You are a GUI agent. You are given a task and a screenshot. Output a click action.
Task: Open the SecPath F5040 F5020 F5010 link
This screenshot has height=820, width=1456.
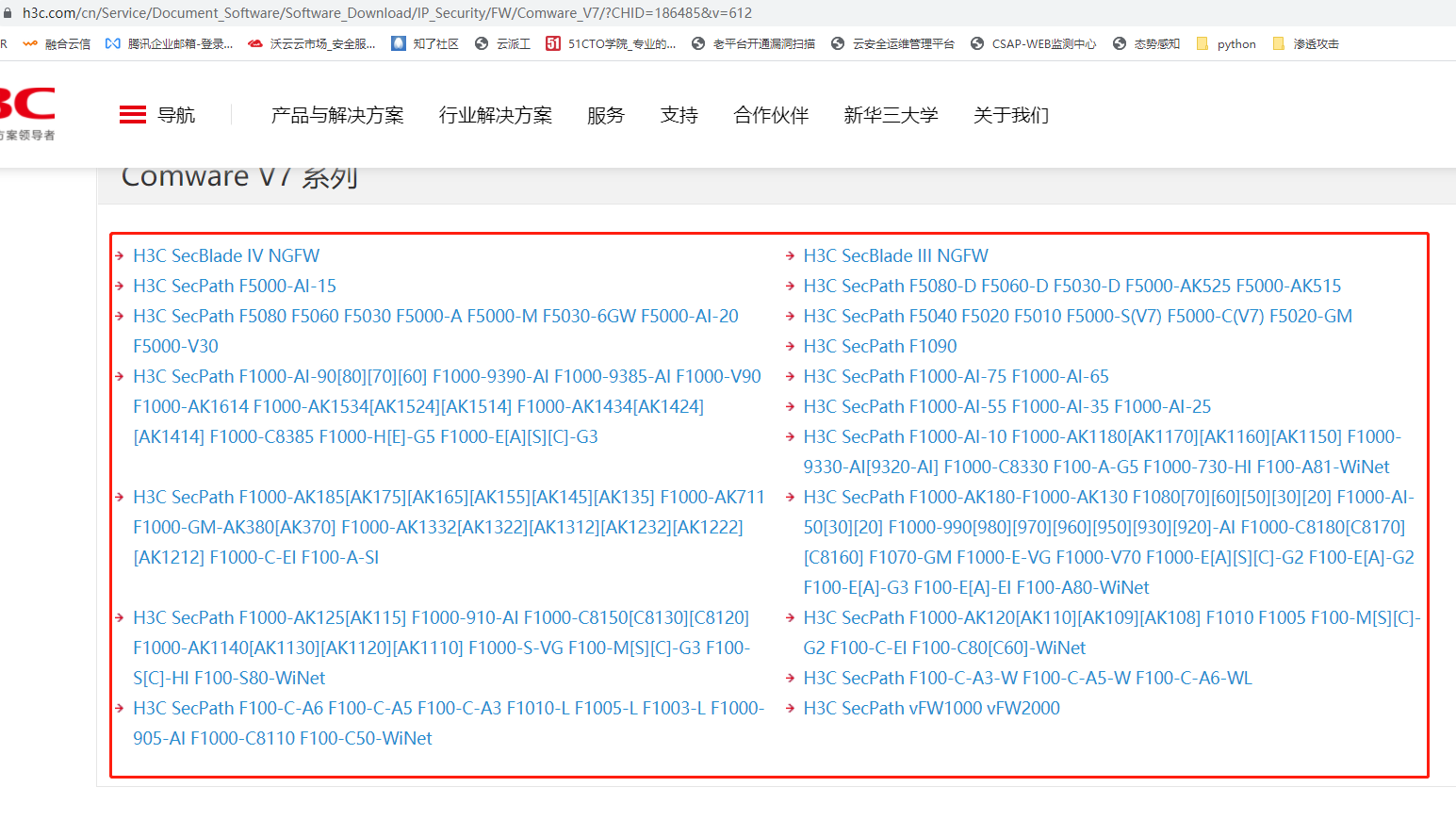pos(1077,316)
